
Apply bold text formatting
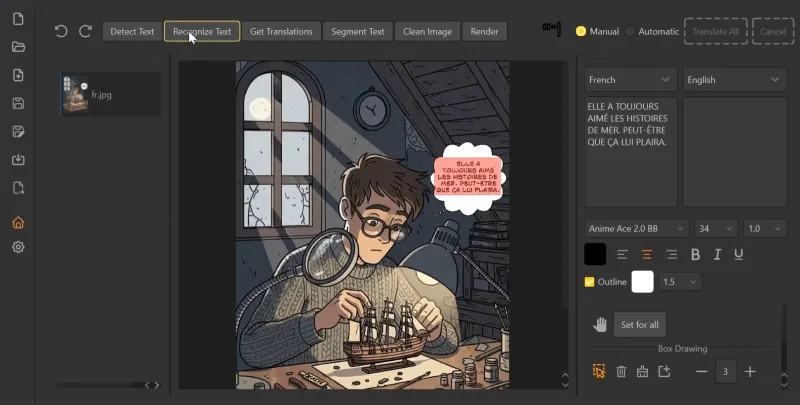pos(695,255)
